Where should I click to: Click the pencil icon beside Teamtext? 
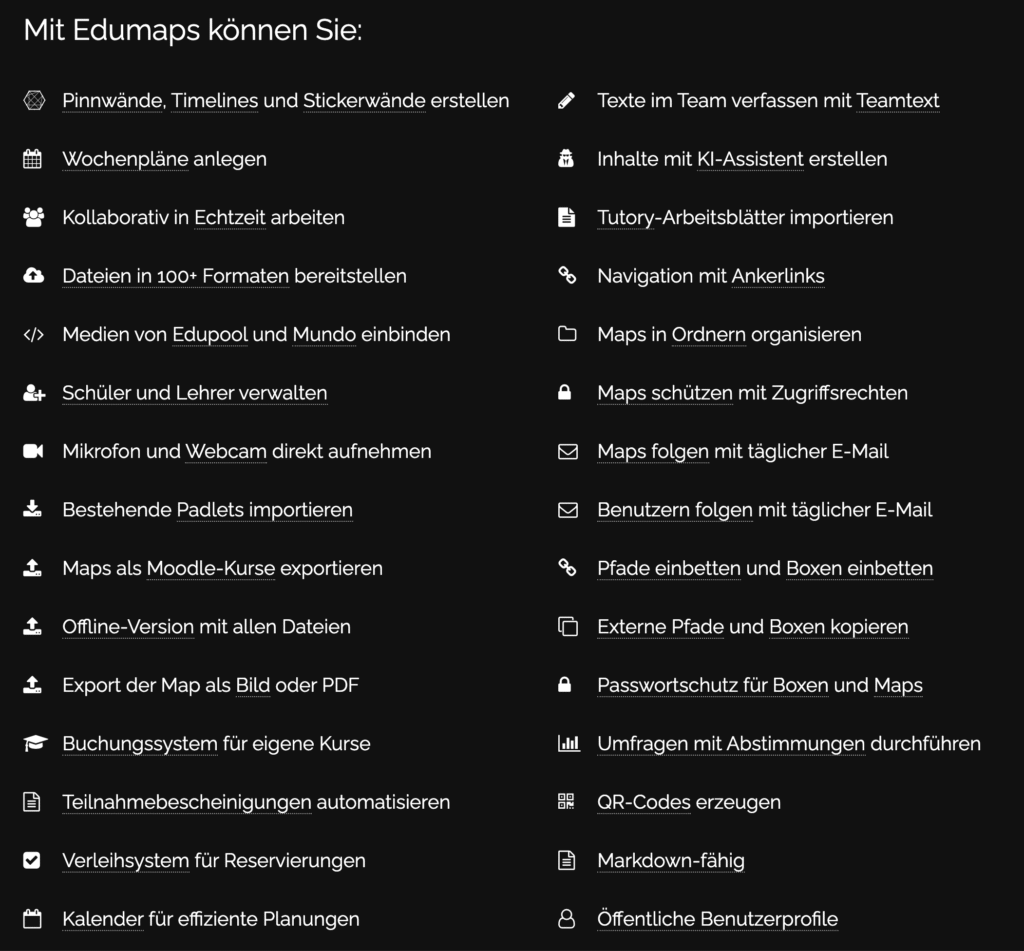pyautogui.click(x=566, y=101)
